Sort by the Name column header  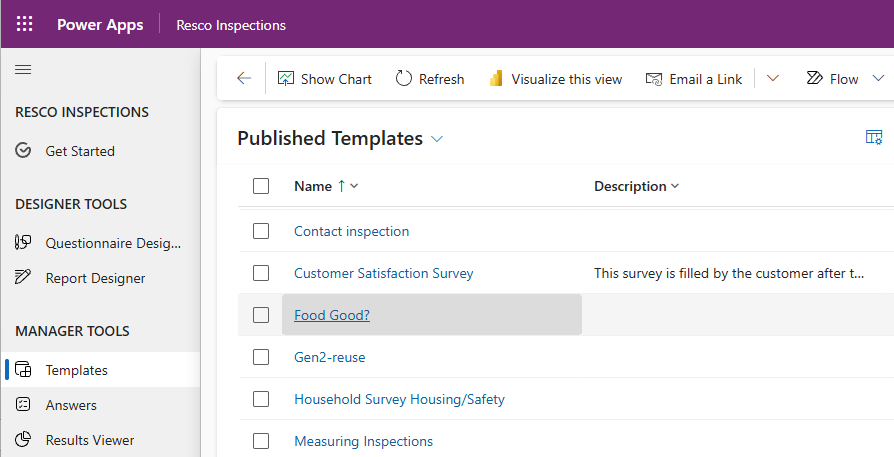(x=313, y=186)
